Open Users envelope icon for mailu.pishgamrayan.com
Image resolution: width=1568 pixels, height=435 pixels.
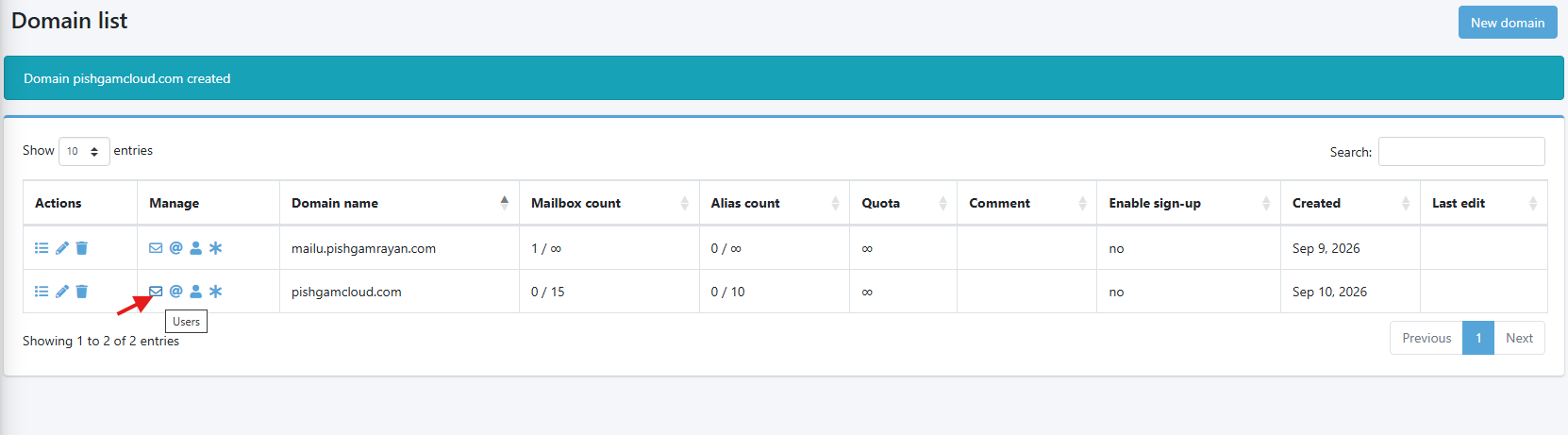[156, 248]
